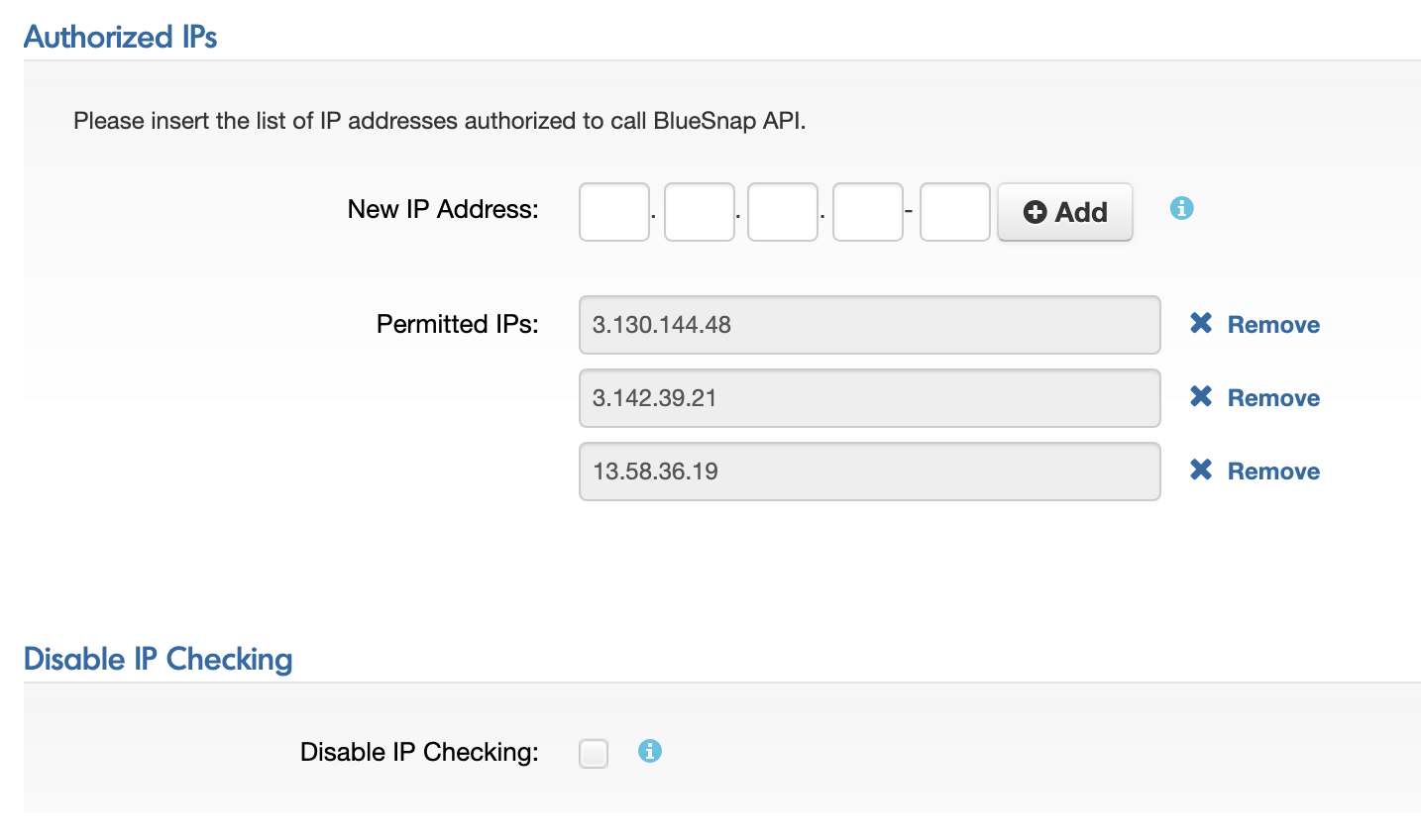Click the Add button for new IP
Screen dimensions: 1421x840
(x=1065, y=212)
